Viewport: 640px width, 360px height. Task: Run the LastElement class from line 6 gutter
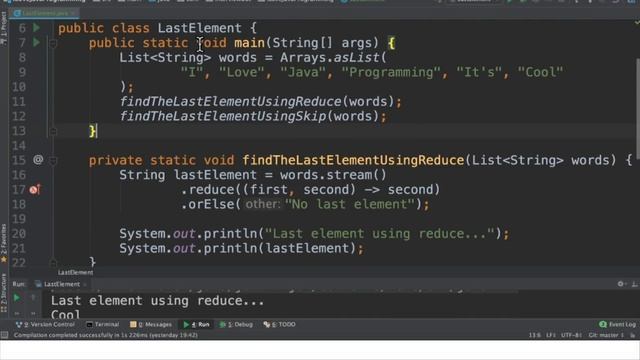pos(36,28)
